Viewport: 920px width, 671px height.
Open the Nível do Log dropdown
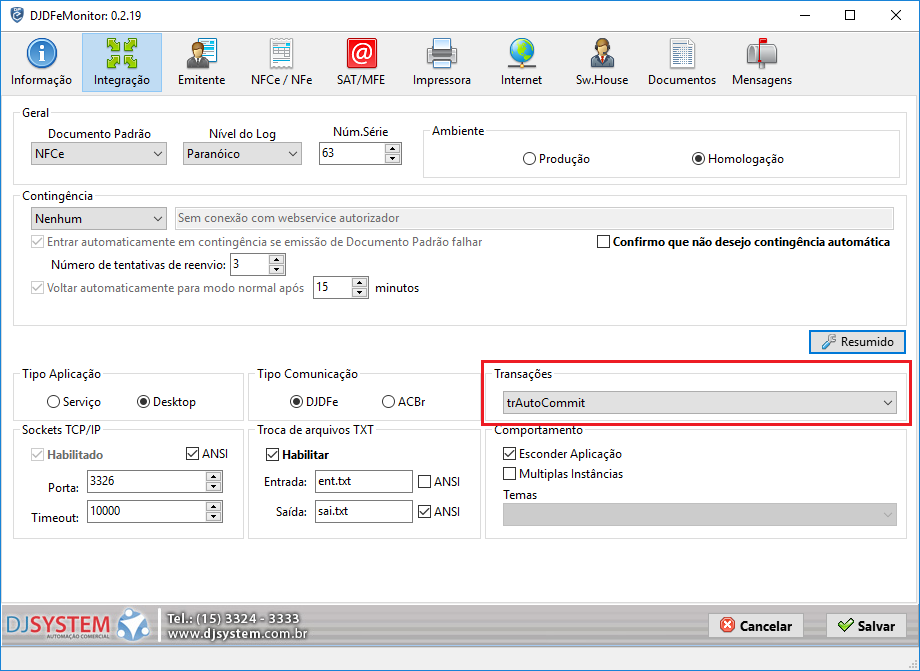(242, 154)
